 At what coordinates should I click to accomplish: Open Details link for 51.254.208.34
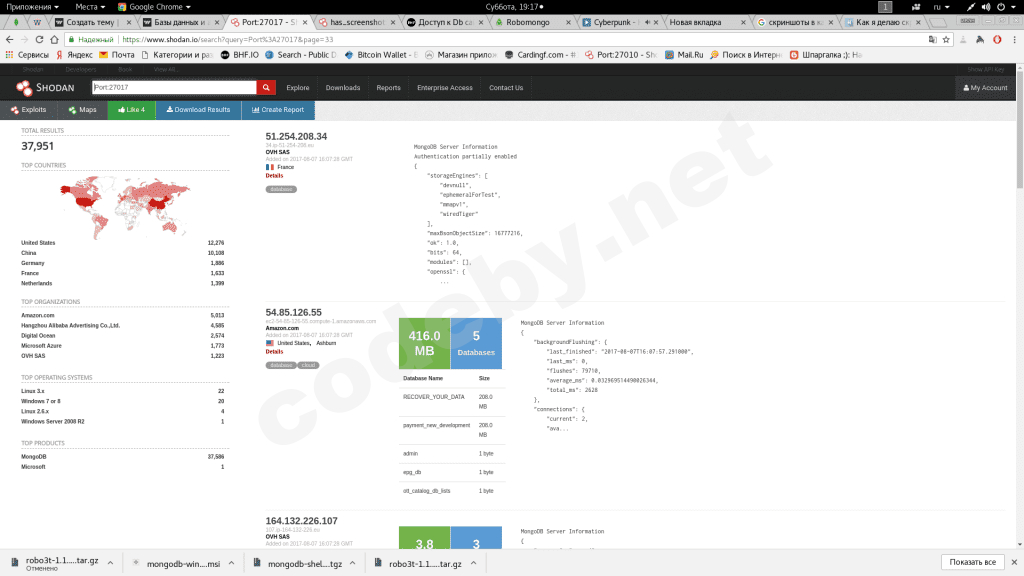click(274, 176)
